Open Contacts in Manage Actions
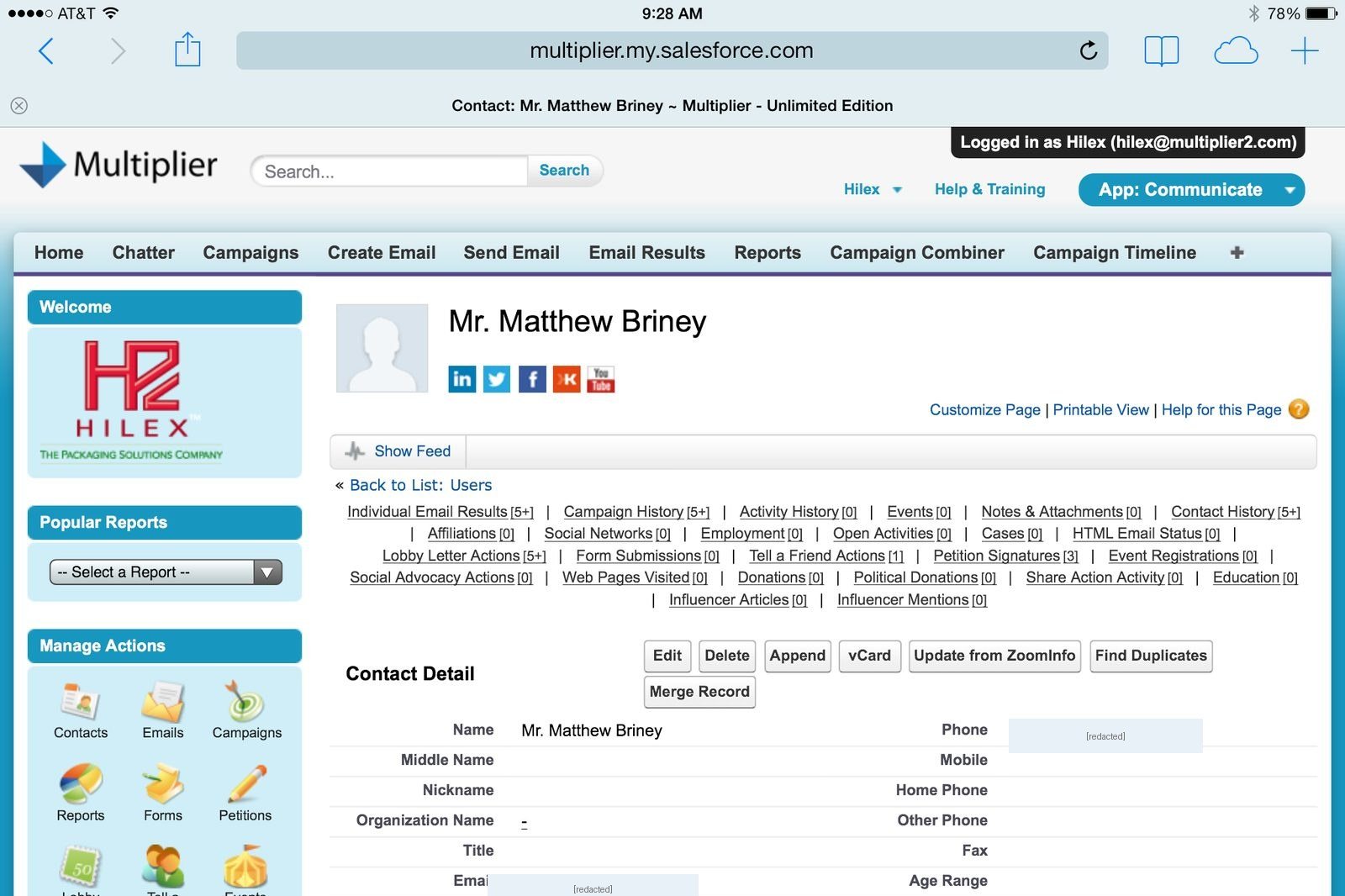The width and height of the screenshot is (1345, 896). pyautogui.click(x=81, y=711)
